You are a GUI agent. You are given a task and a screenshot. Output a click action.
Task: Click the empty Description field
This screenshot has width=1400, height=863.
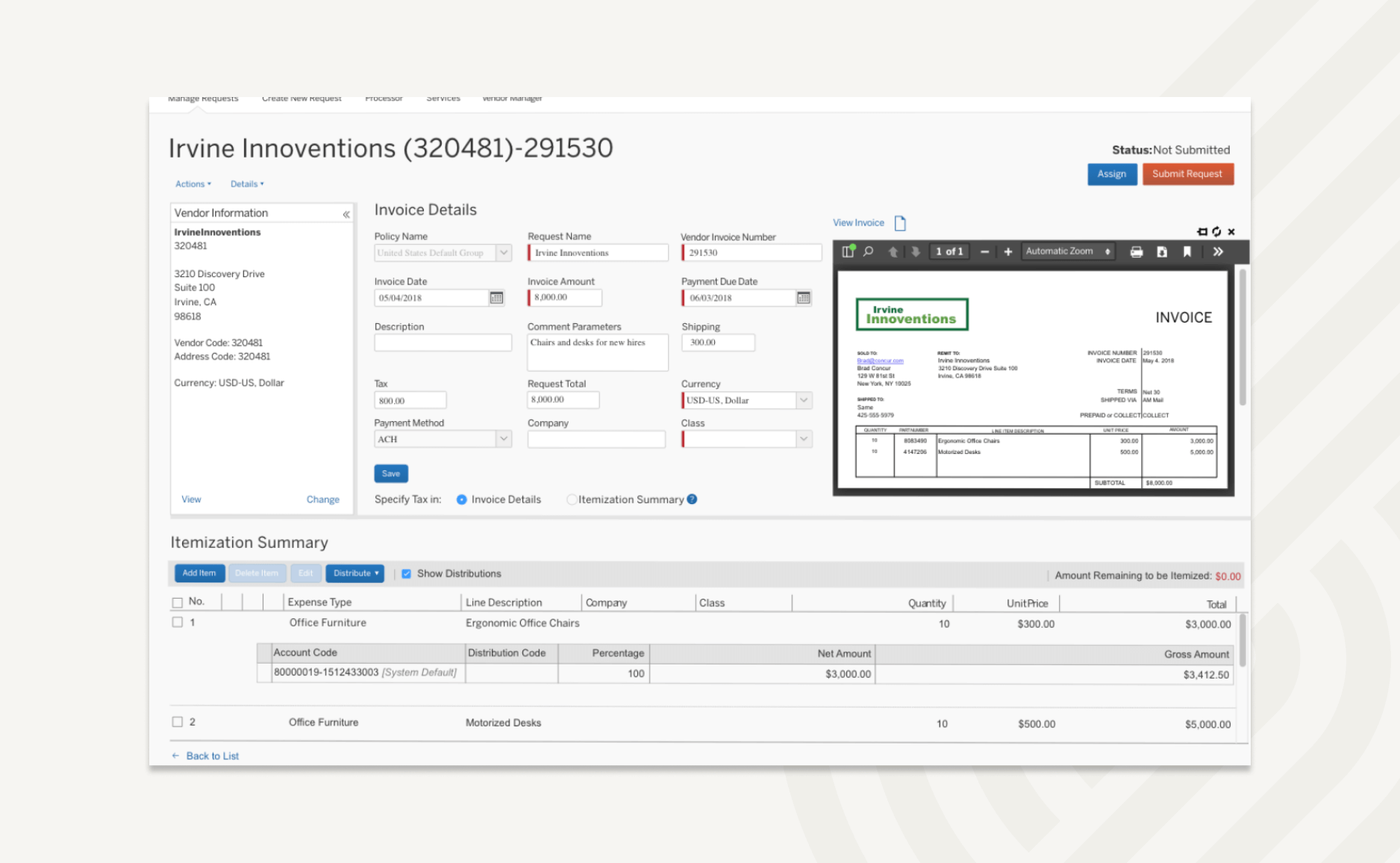point(443,343)
